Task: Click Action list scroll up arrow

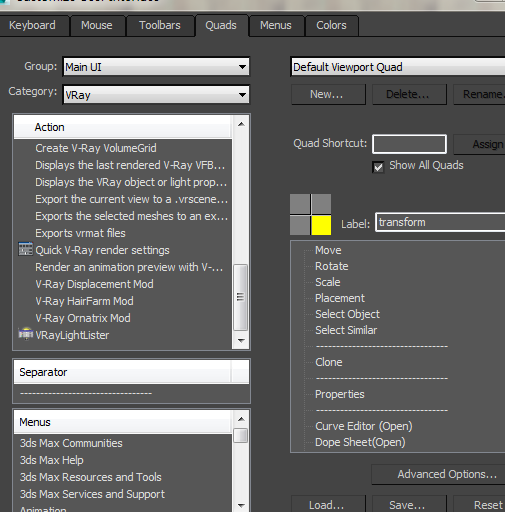Action: [241, 124]
